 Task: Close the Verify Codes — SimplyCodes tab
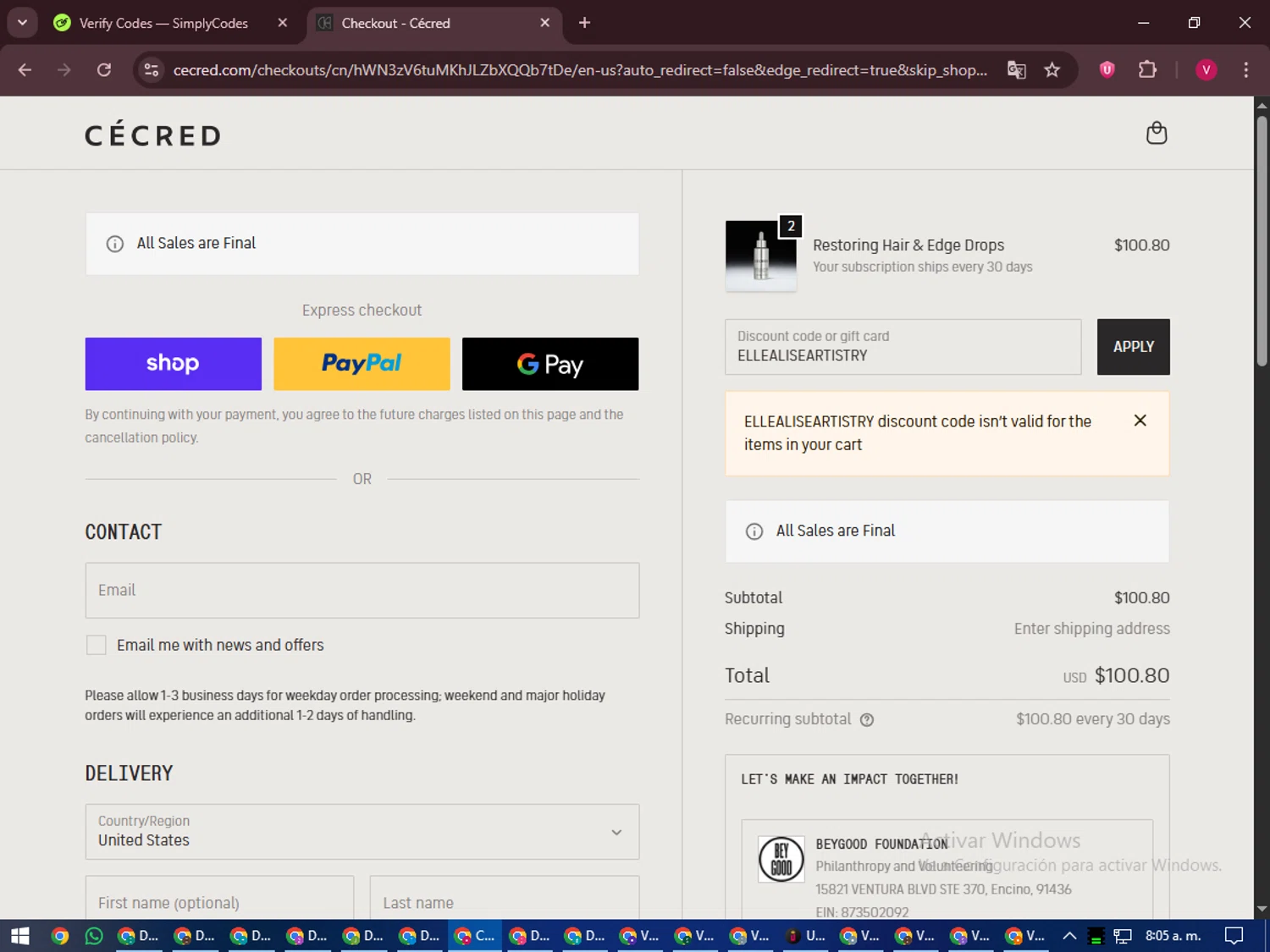click(x=283, y=23)
